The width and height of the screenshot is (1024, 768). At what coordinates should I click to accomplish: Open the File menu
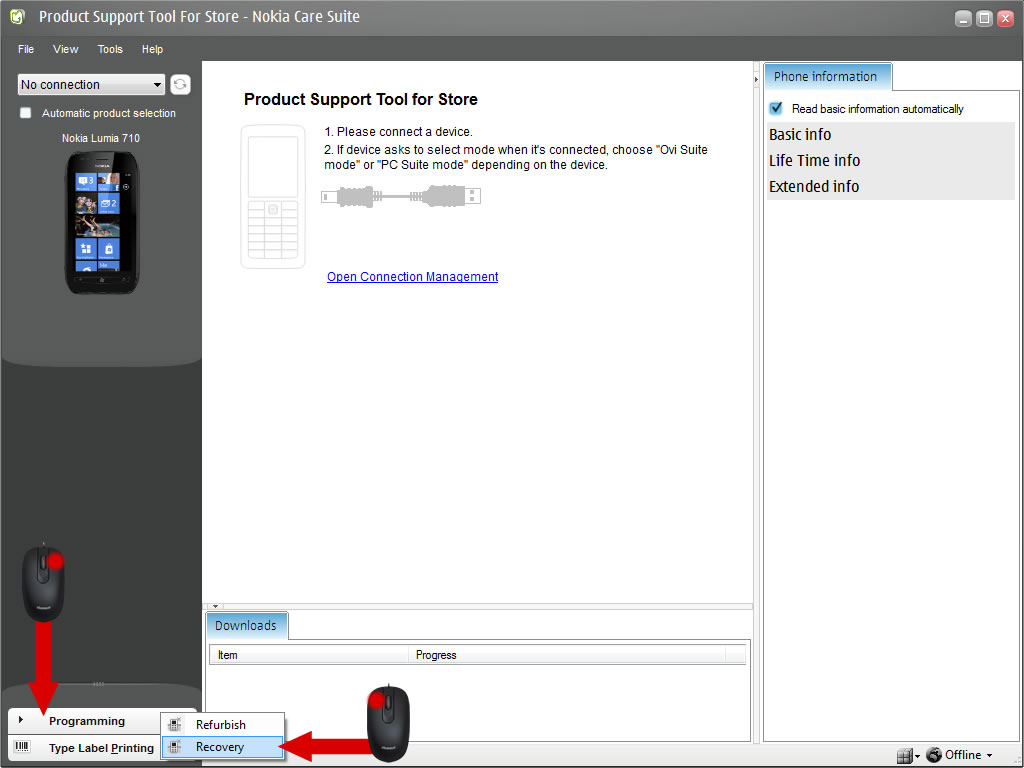point(26,49)
